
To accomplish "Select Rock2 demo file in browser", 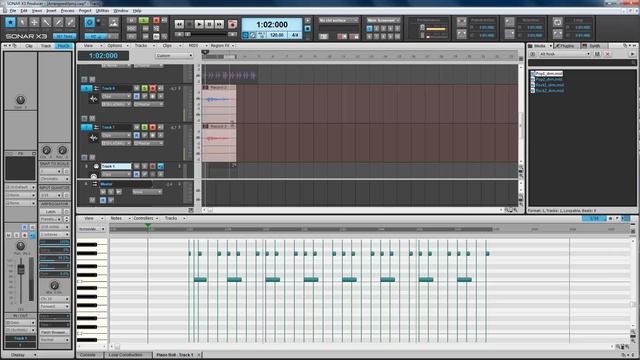I will pyautogui.click(x=550, y=91).
